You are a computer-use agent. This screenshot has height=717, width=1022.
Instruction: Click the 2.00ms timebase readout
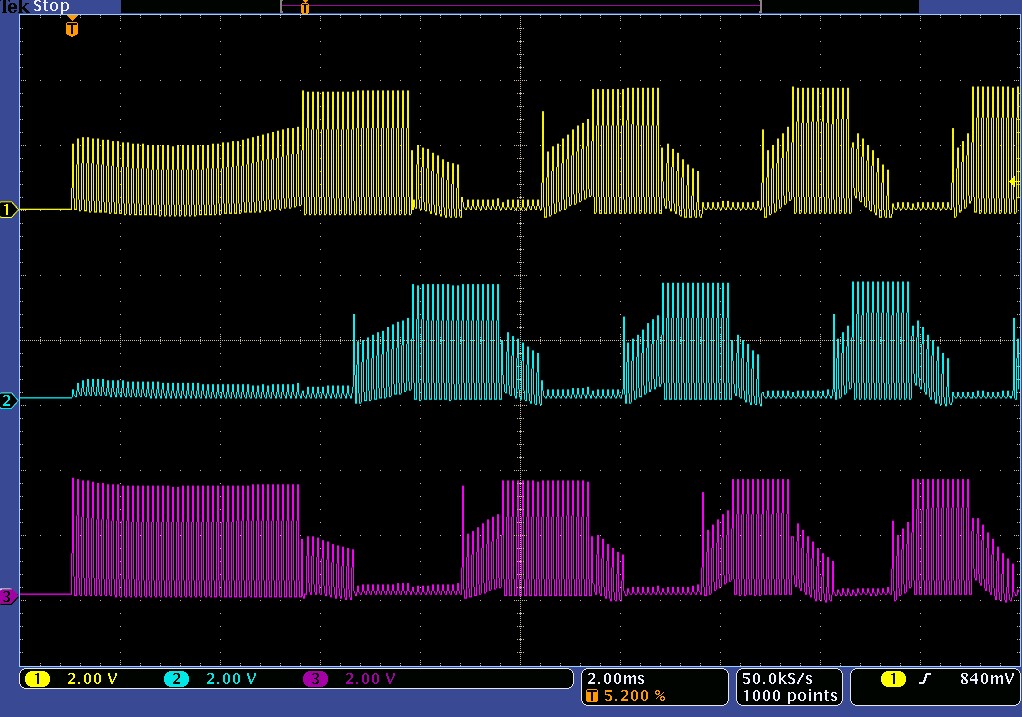point(615,679)
